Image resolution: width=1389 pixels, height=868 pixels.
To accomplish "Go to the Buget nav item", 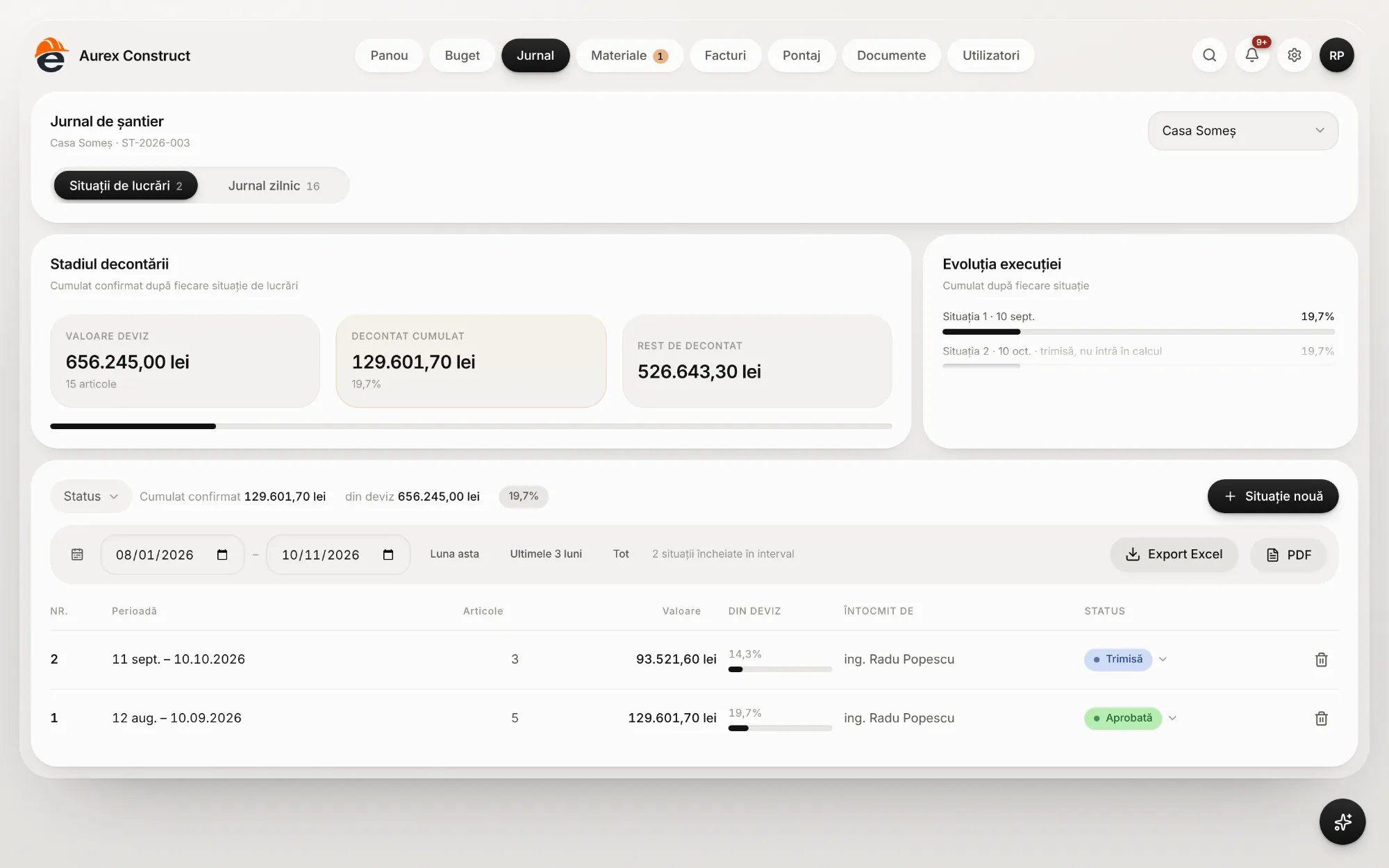I will pyautogui.click(x=462, y=55).
